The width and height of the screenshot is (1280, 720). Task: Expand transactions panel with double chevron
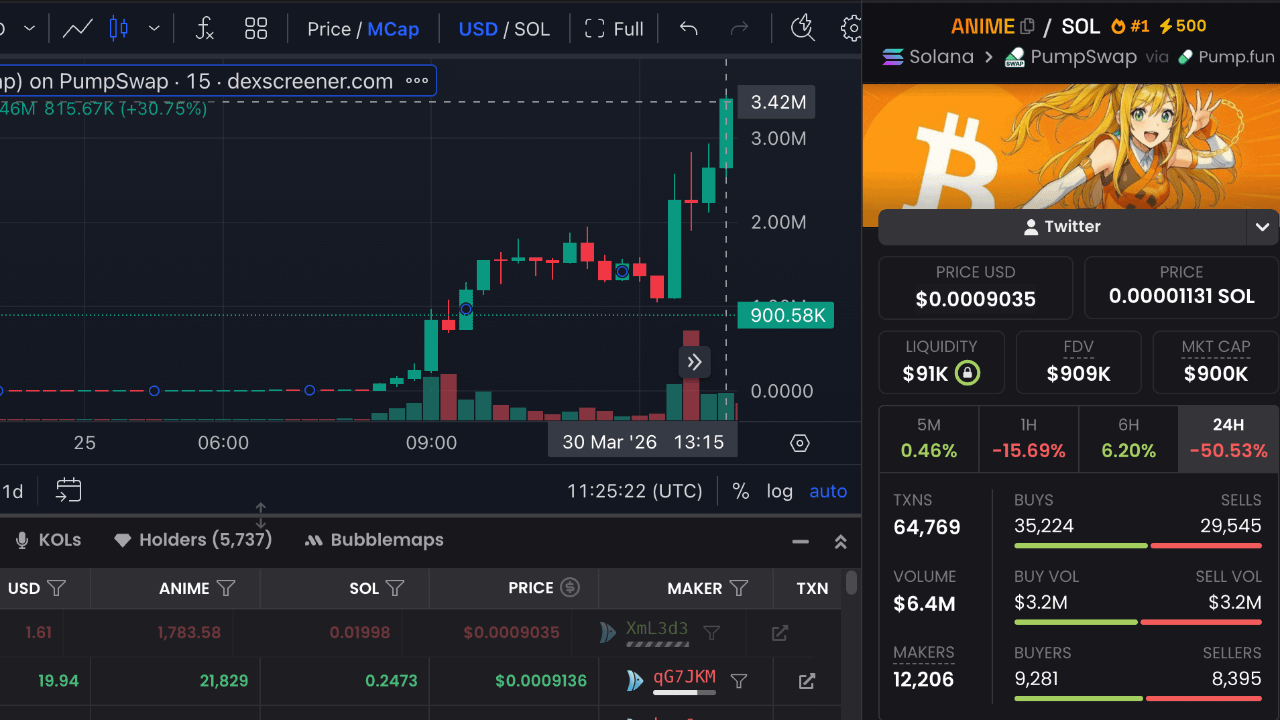tap(841, 541)
